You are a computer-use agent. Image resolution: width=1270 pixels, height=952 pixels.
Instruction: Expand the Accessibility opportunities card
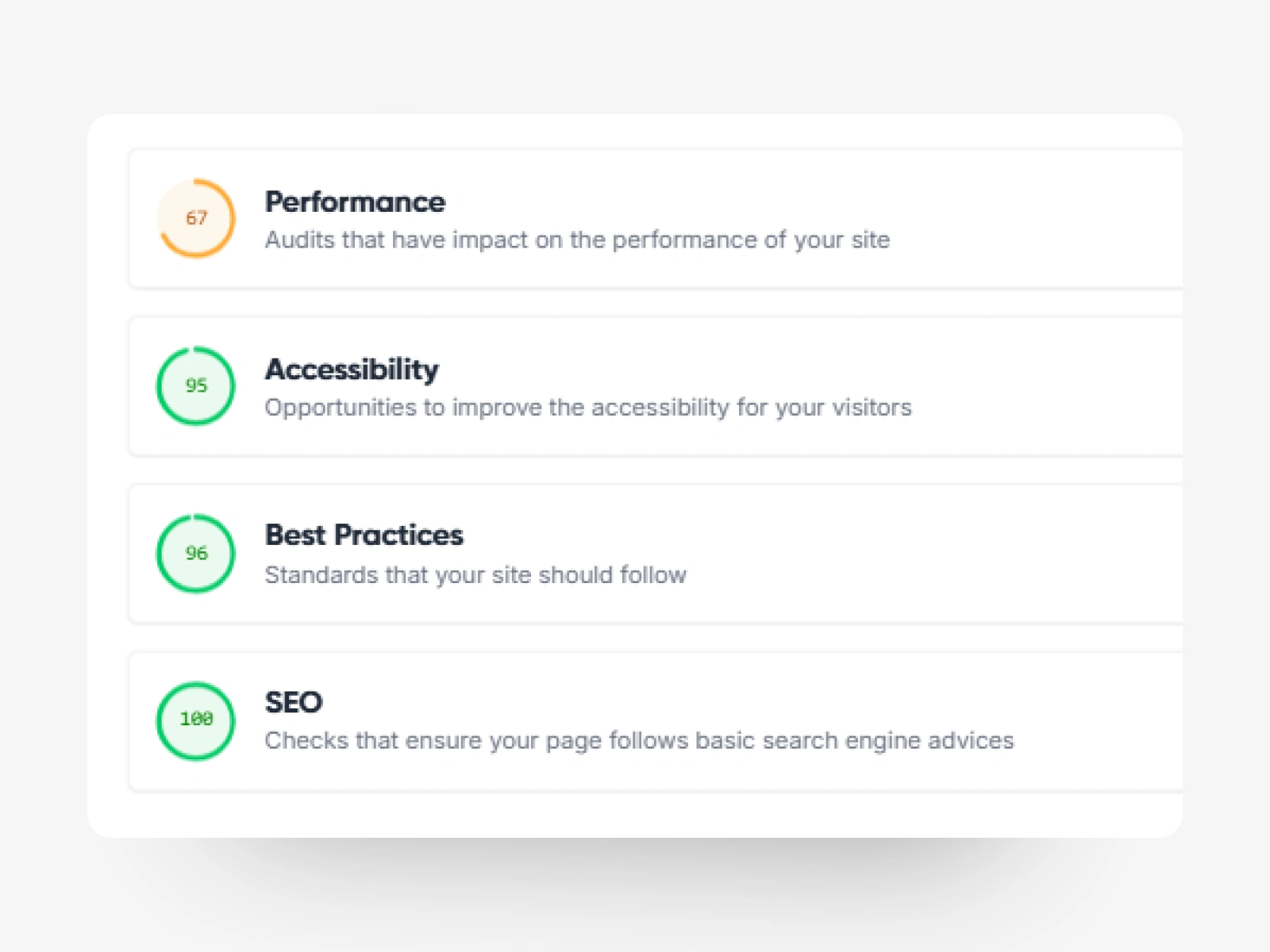coord(635,386)
